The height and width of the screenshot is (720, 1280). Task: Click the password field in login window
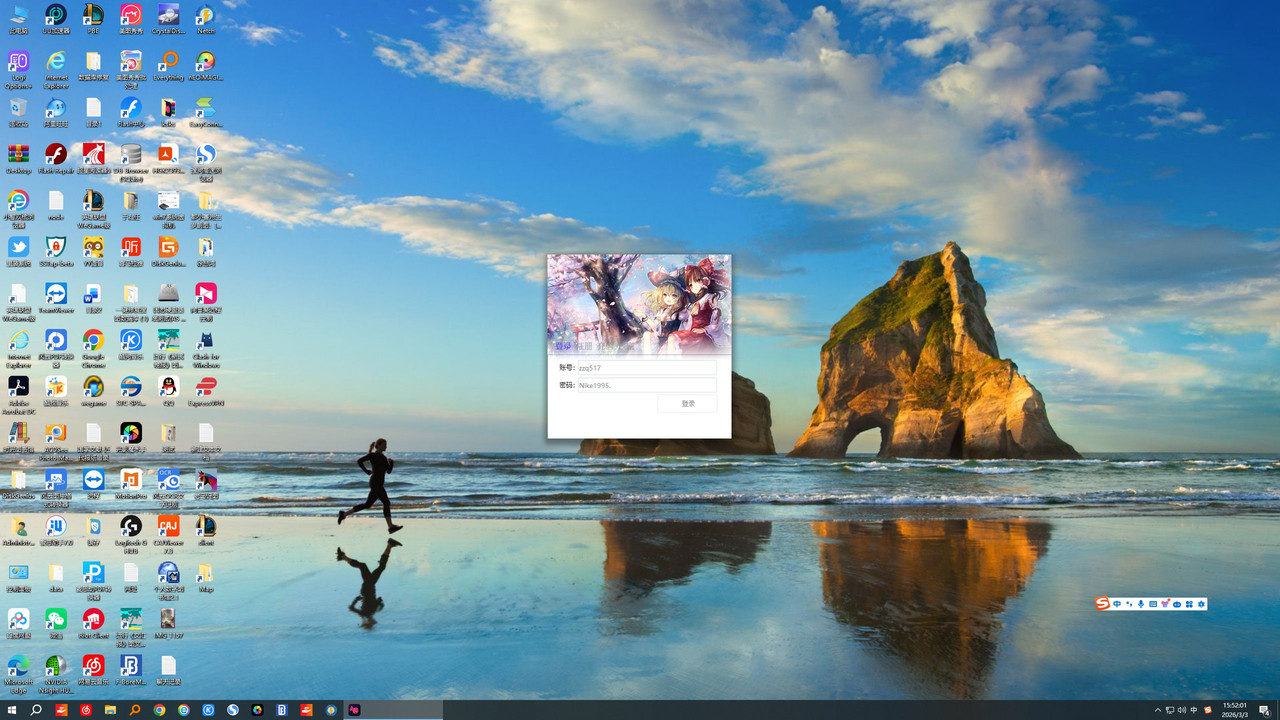(647, 385)
